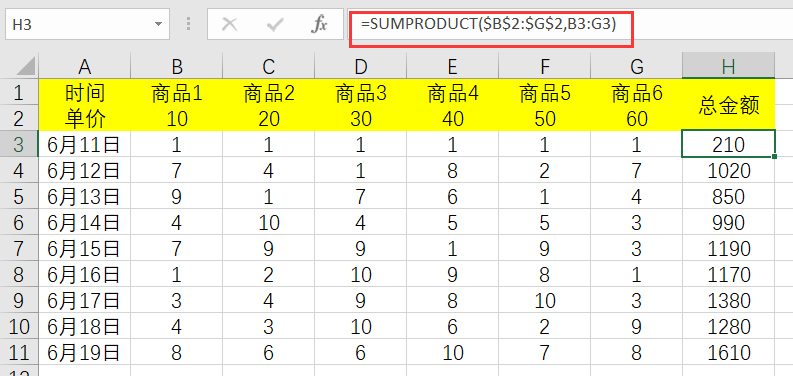Click the total cell 1610
This screenshot has height=376, width=793.
tap(728, 353)
